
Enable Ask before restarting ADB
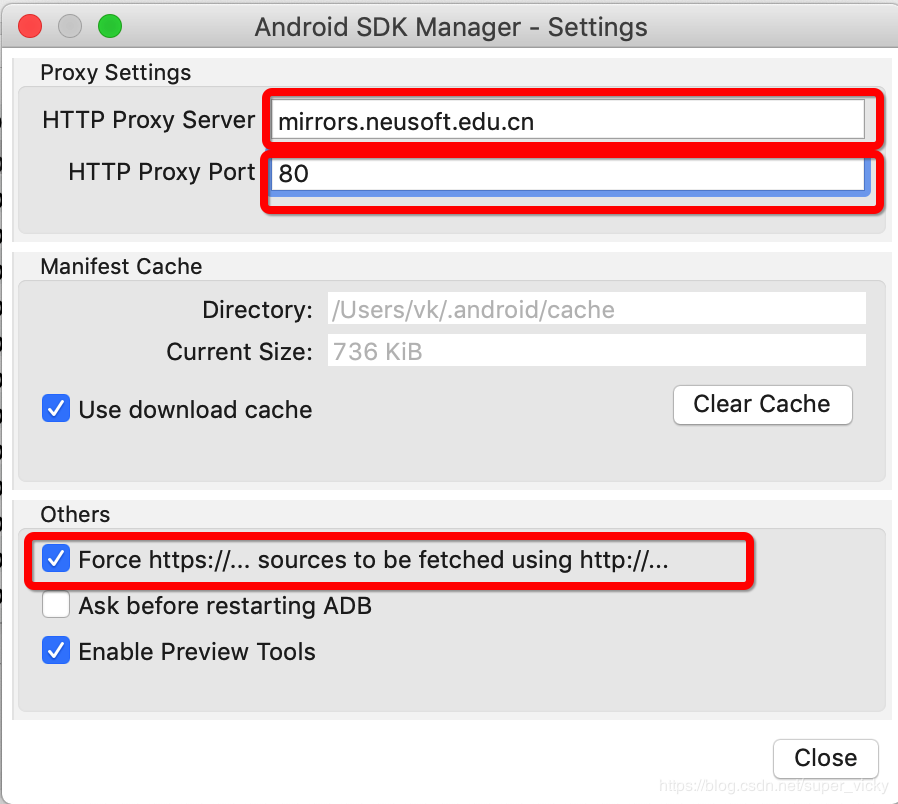pos(56,605)
